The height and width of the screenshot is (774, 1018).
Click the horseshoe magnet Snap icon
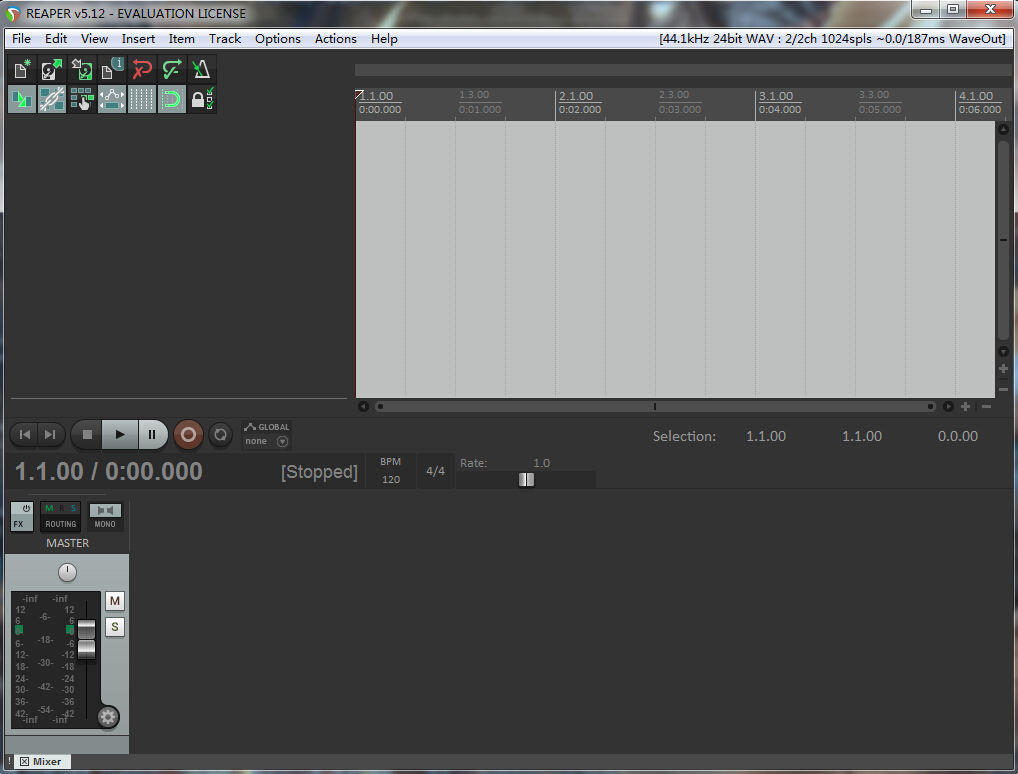pos(172,100)
